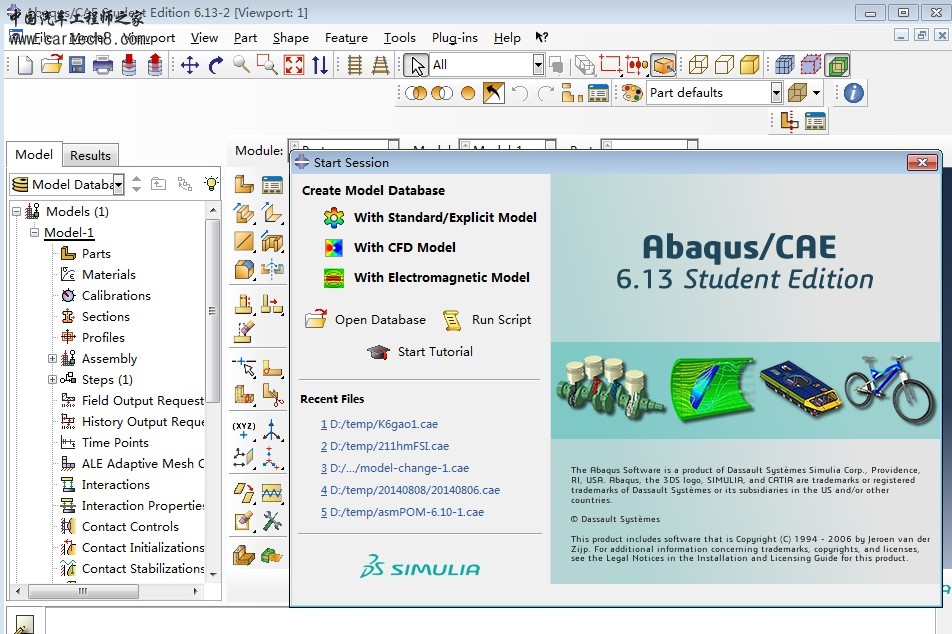952x634 pixels.
Task: Click the Create Datum CSYS (XYZ) icon
Action: [244, 431]
